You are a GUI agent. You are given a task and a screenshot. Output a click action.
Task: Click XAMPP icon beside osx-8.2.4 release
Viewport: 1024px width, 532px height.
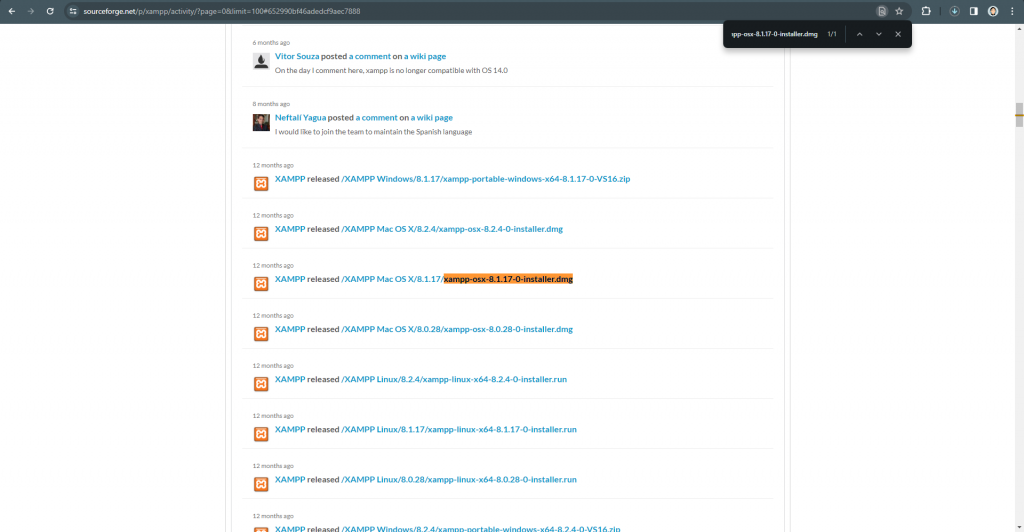pyautogui.click(x=261, y=234)
